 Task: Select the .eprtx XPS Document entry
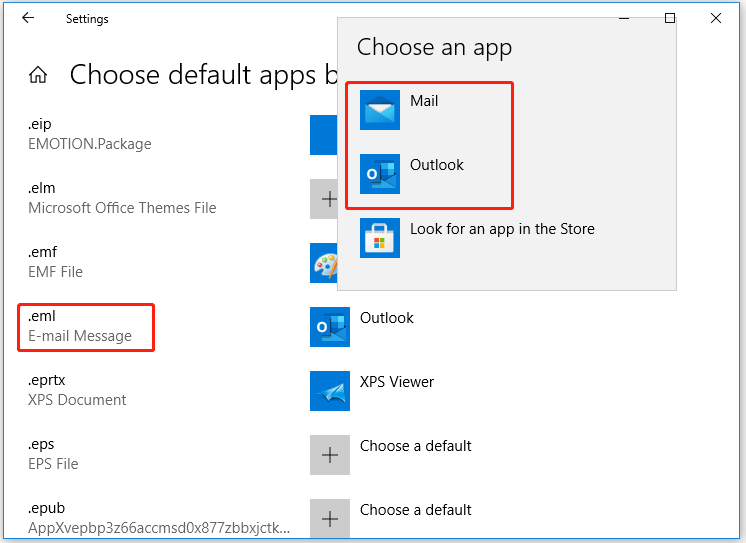77,390
